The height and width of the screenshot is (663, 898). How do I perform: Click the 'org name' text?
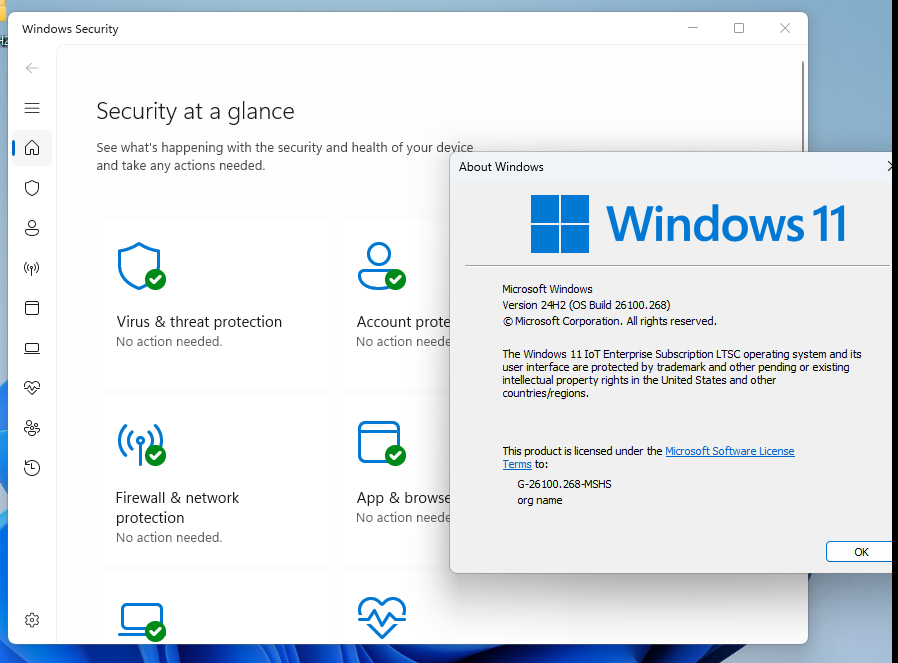(x=539, y=500)
